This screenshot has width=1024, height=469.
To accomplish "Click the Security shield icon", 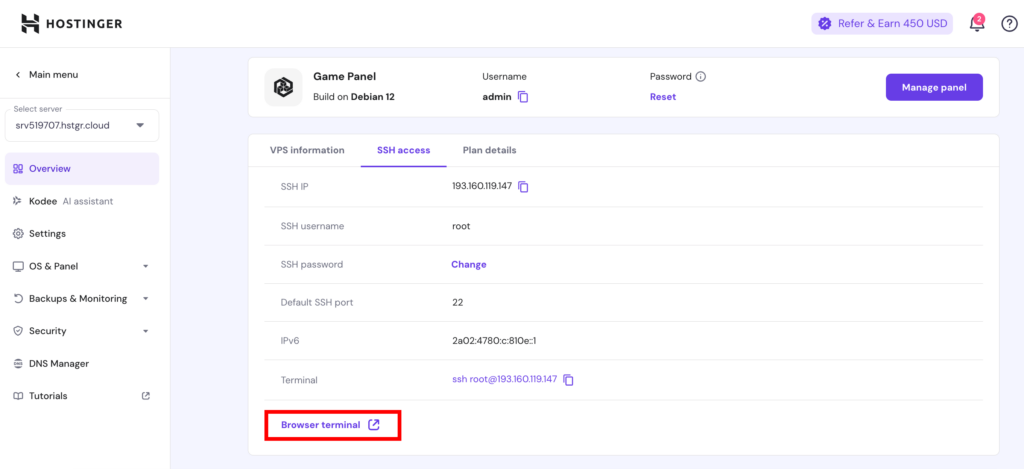I will click(18, 331).
